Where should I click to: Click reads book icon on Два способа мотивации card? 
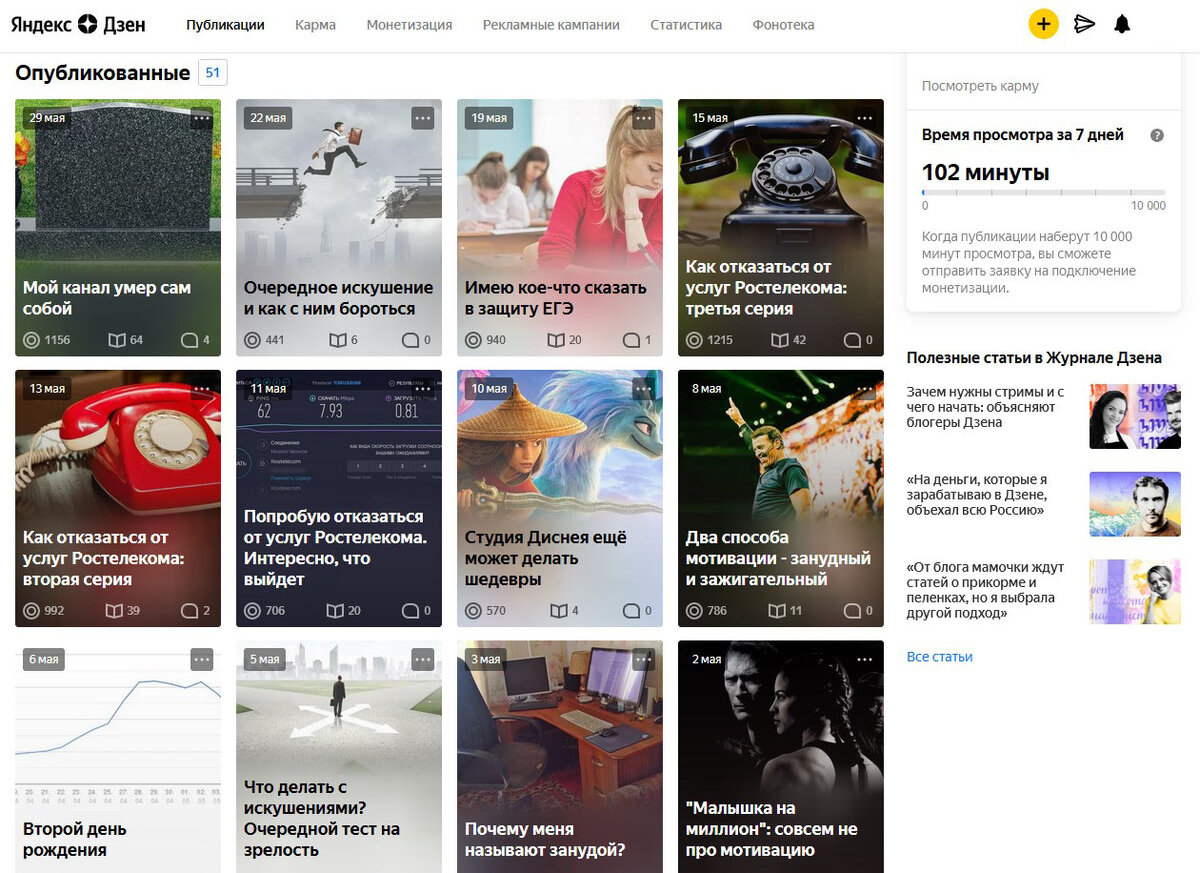(777, 610)
